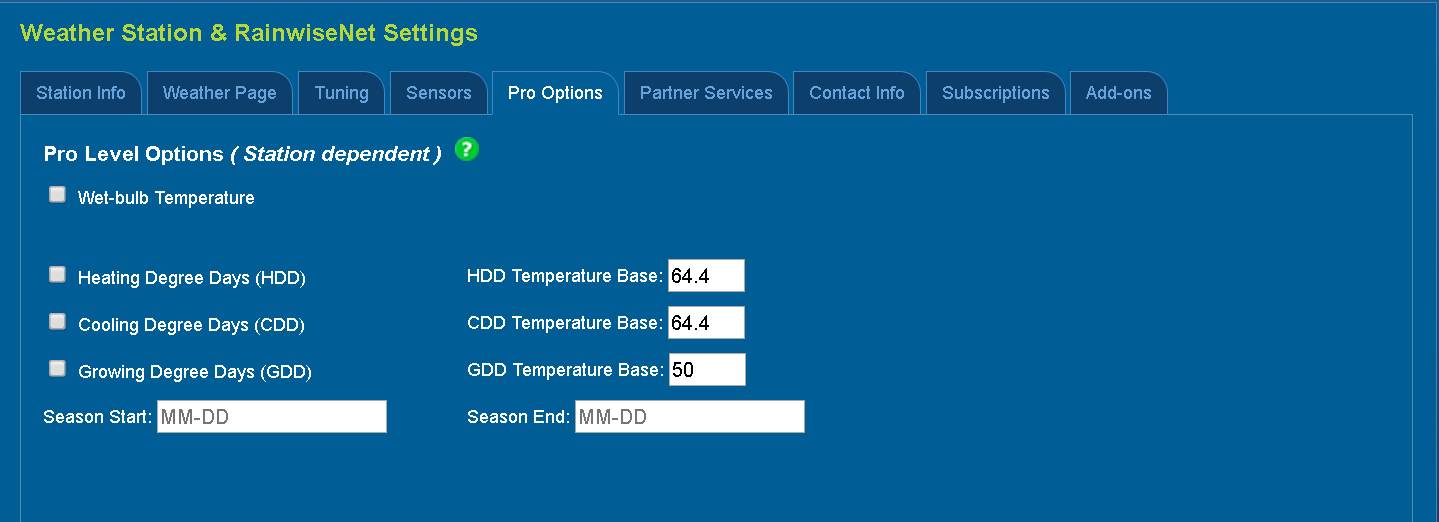The height and width of the screenshot is (522, 1439).
Task: Click the Season Start date field
Action: 271,417
